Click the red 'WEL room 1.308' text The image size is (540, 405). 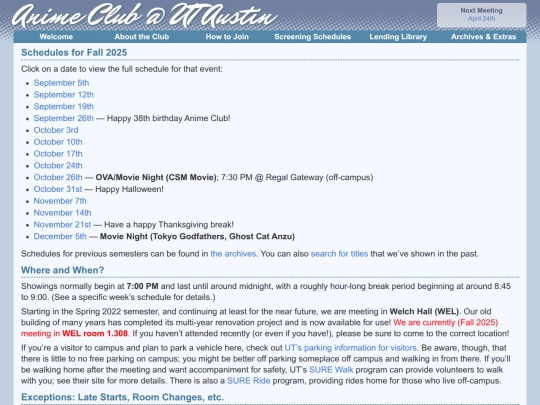coord(95,333)
